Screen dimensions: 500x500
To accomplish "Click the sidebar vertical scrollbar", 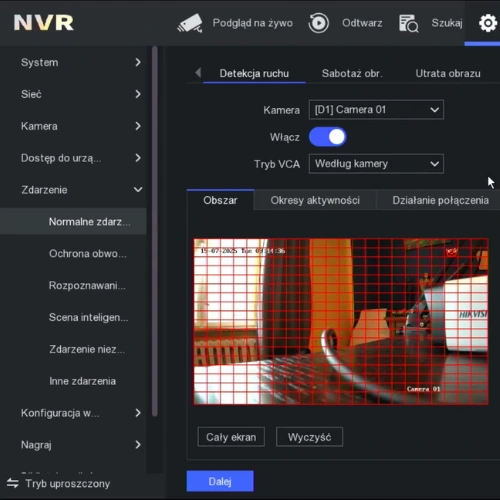I will click(154, 232).
